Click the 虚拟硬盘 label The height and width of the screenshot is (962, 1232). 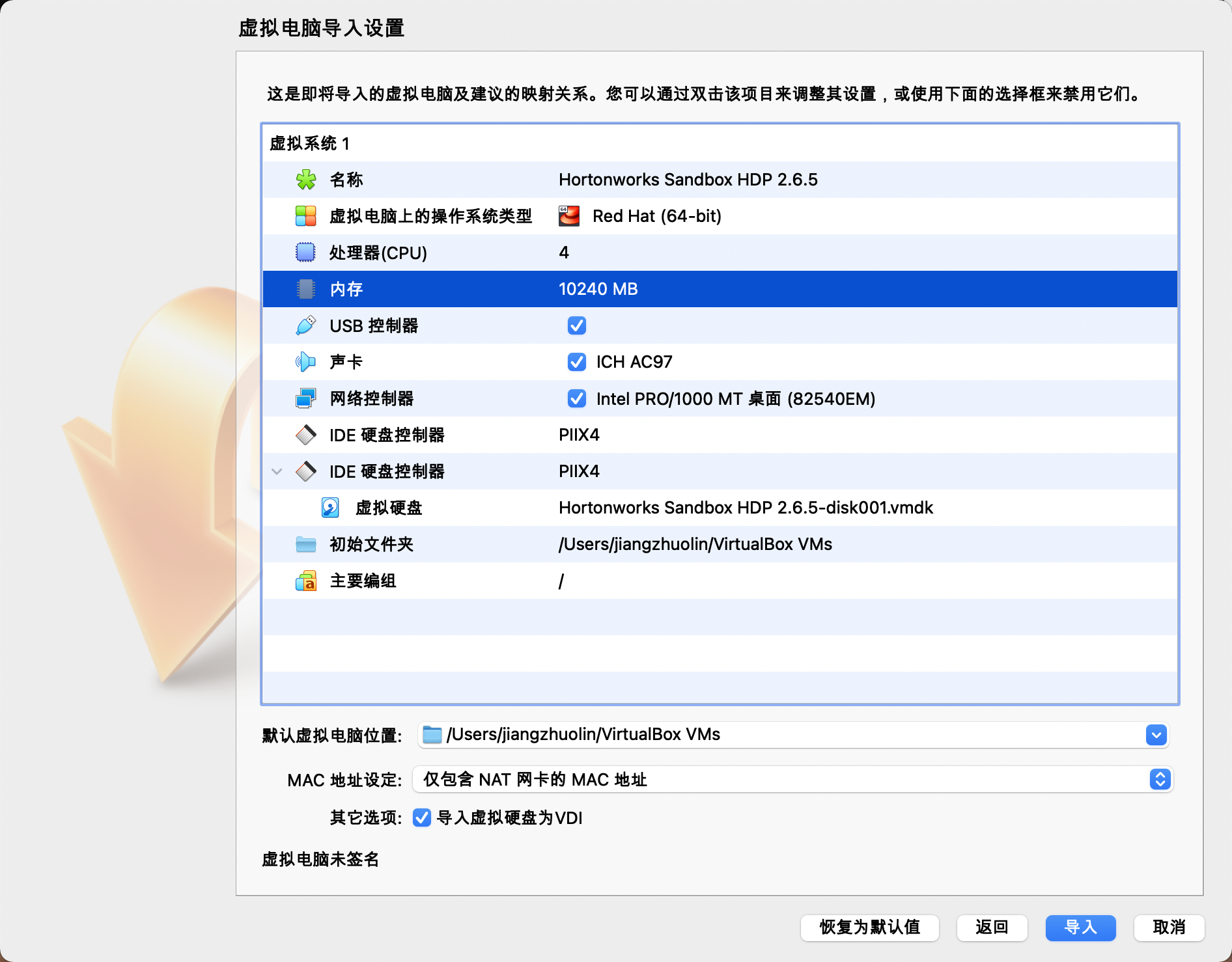pos(389,508)
